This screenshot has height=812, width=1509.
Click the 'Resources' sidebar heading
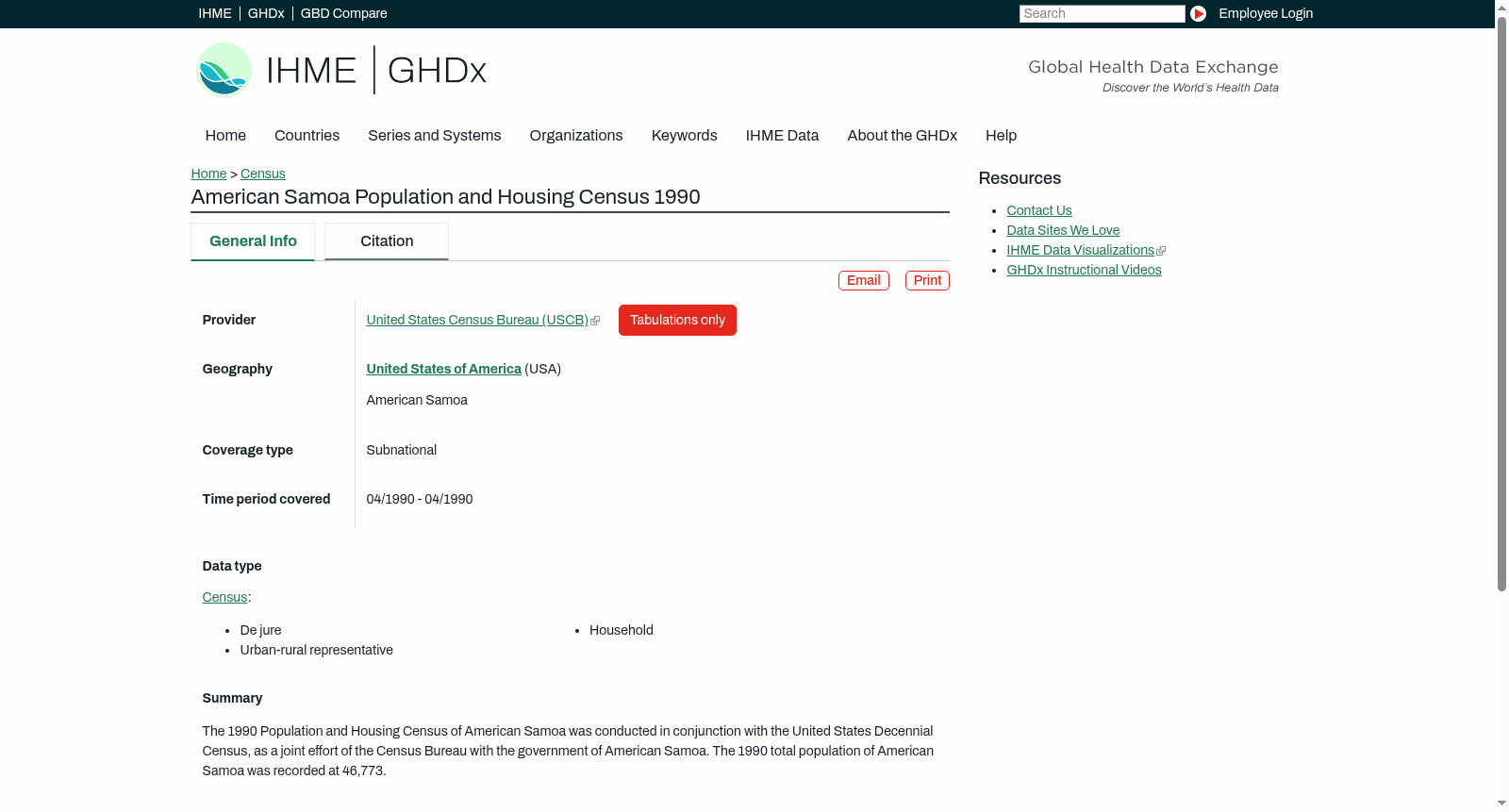[x=1020, y=178]
